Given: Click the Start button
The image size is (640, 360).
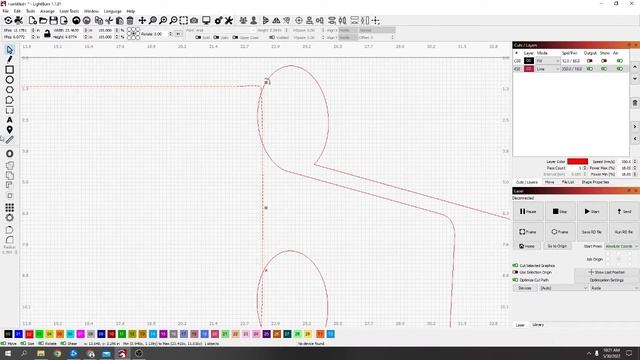Looking at the screenshot, I should pos(592,211).
